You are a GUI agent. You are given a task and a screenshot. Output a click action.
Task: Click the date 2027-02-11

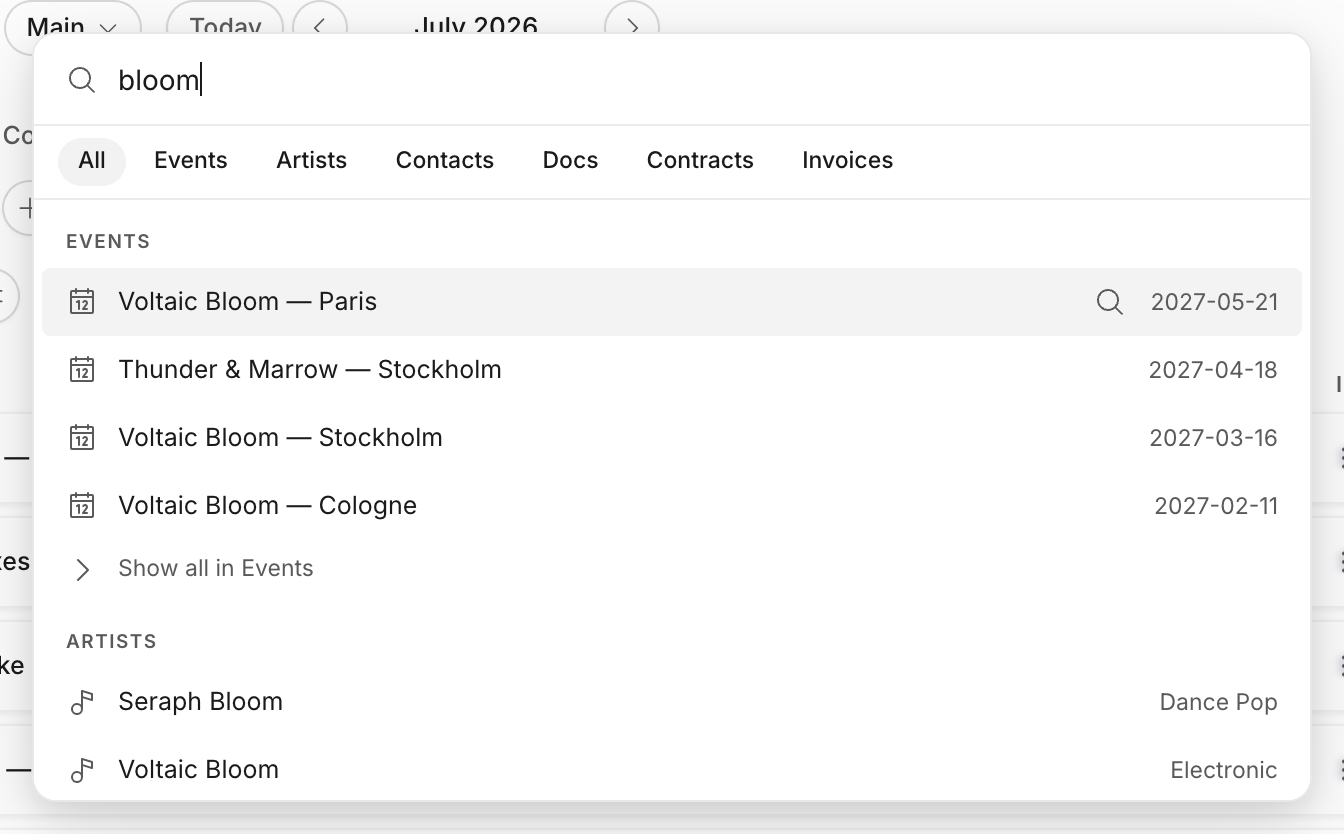pos(1216,506)
